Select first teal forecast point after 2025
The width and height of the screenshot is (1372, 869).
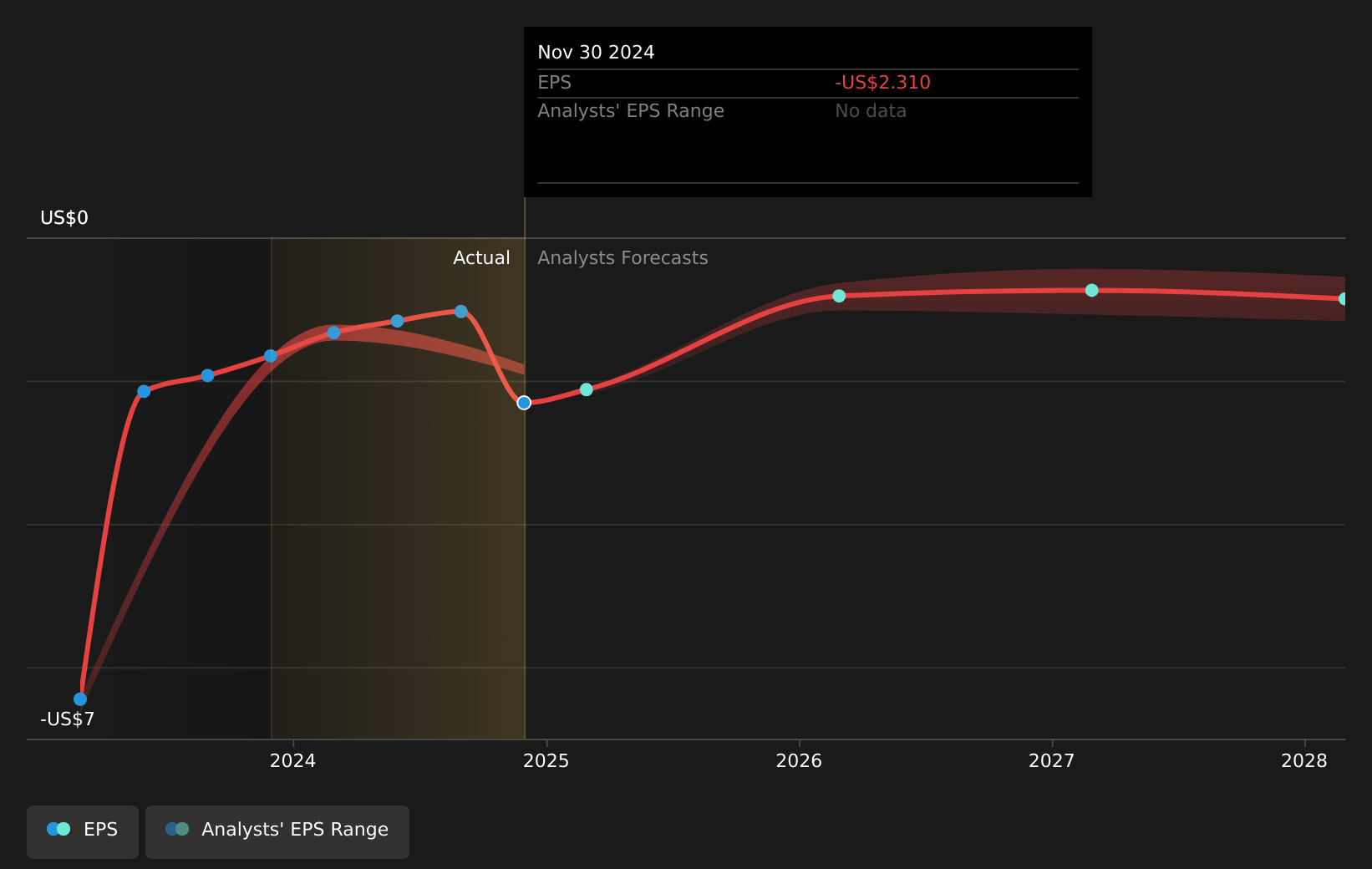pyautogui.click(x=587, y=389)
